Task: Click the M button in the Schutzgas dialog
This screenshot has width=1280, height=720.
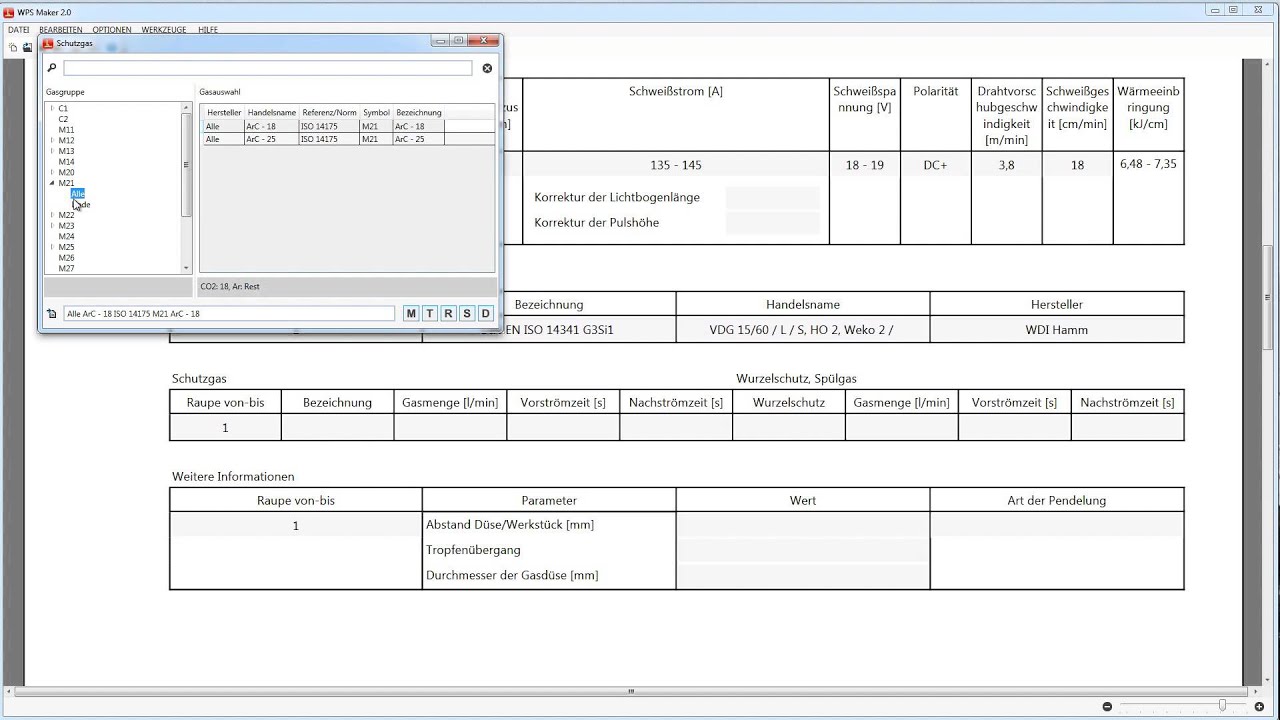Action: coord(411,314)
